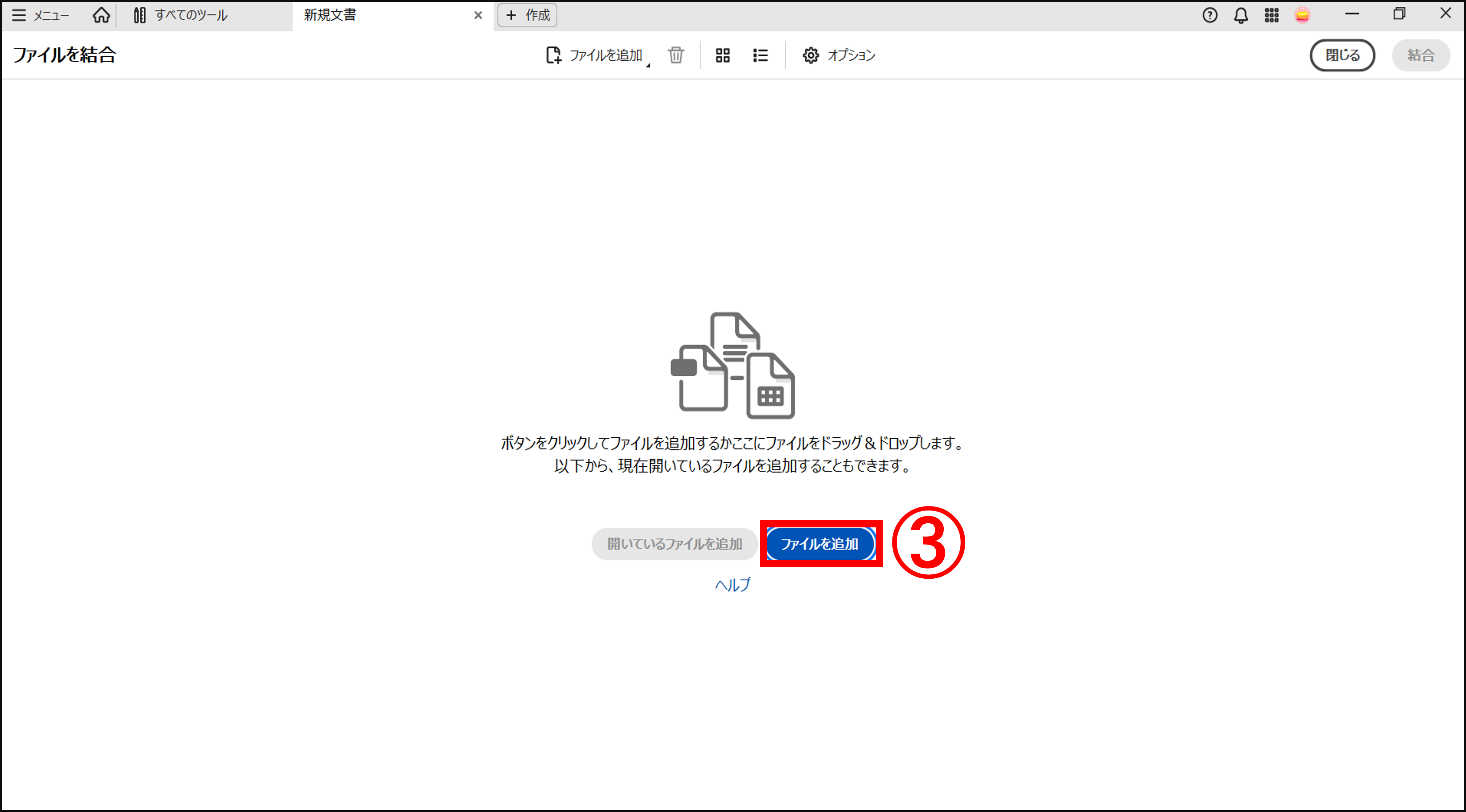
Task: Go to the Home icon
Action: pos(101,16)
